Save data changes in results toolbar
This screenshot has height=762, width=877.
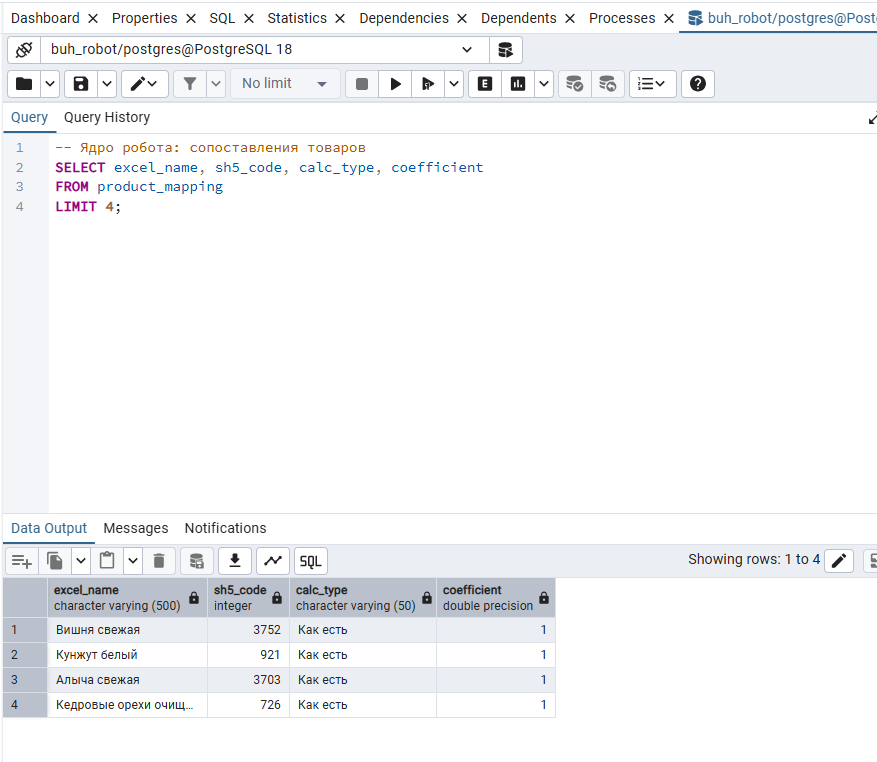tap(196, 561)
